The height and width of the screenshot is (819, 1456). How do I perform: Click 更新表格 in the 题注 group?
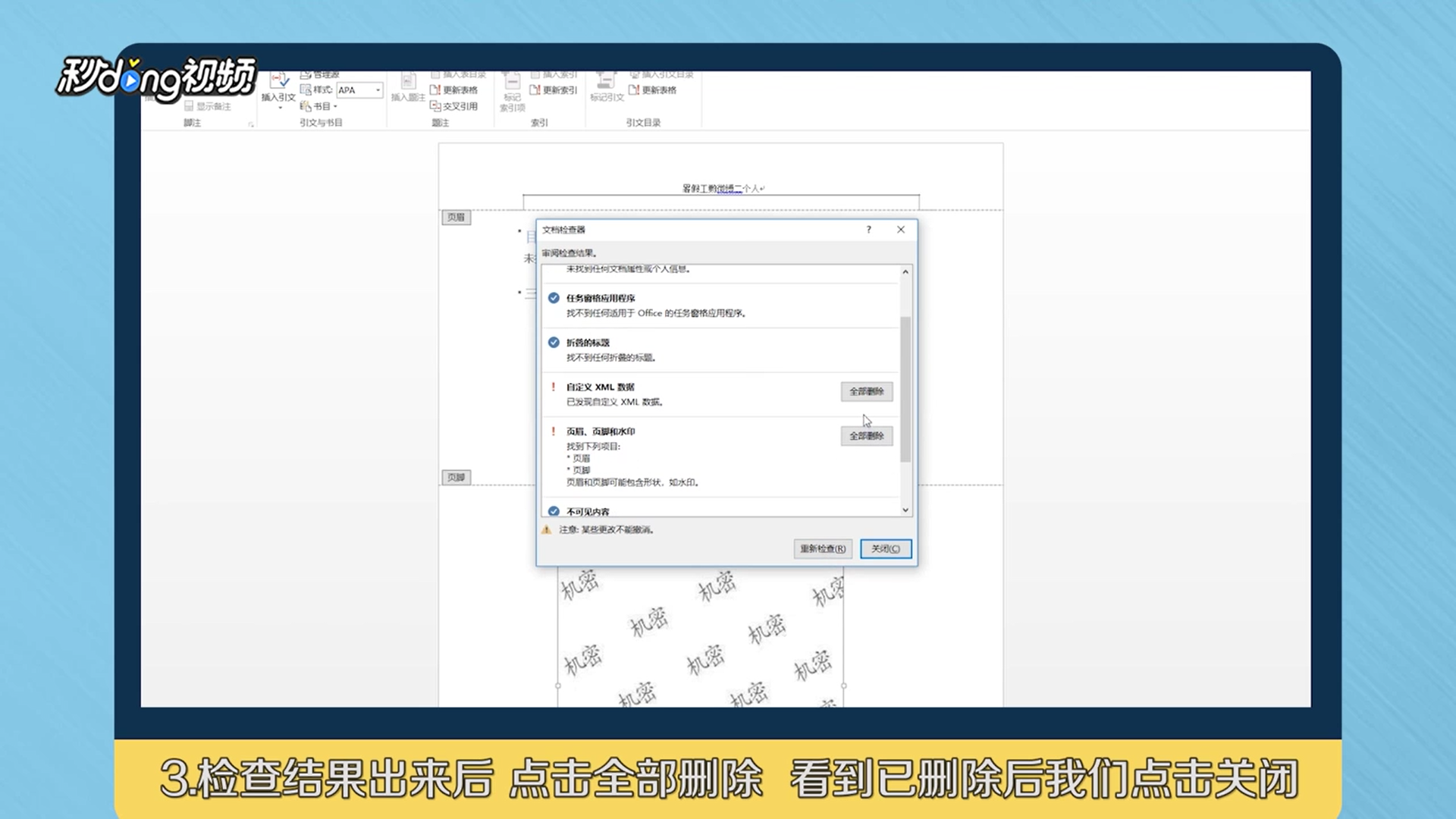point(435,90)
